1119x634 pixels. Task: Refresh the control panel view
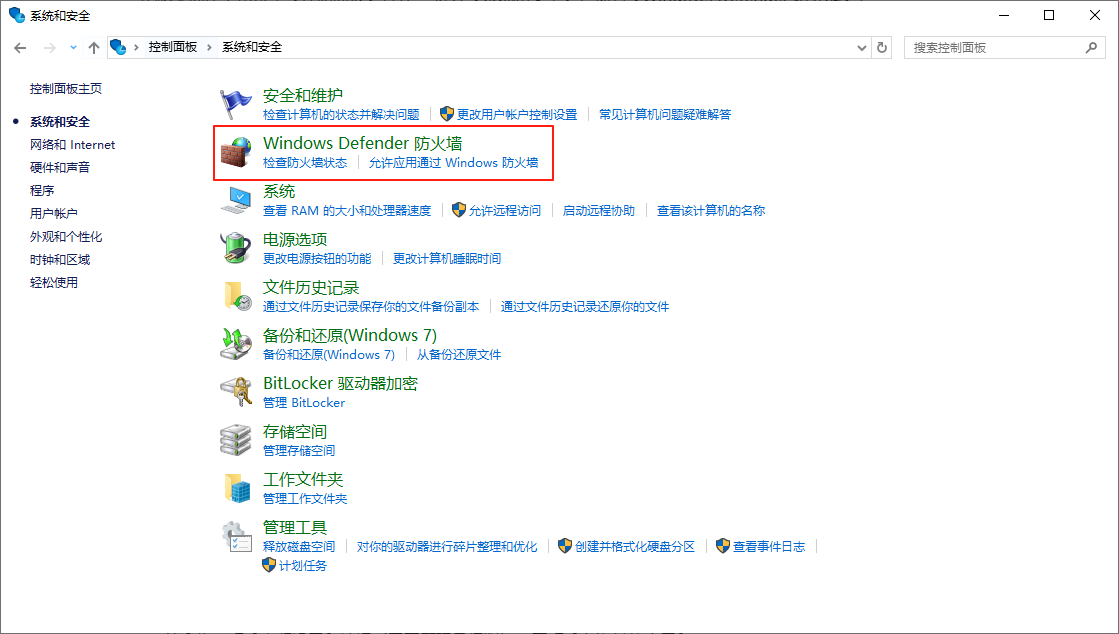(882, 48)
